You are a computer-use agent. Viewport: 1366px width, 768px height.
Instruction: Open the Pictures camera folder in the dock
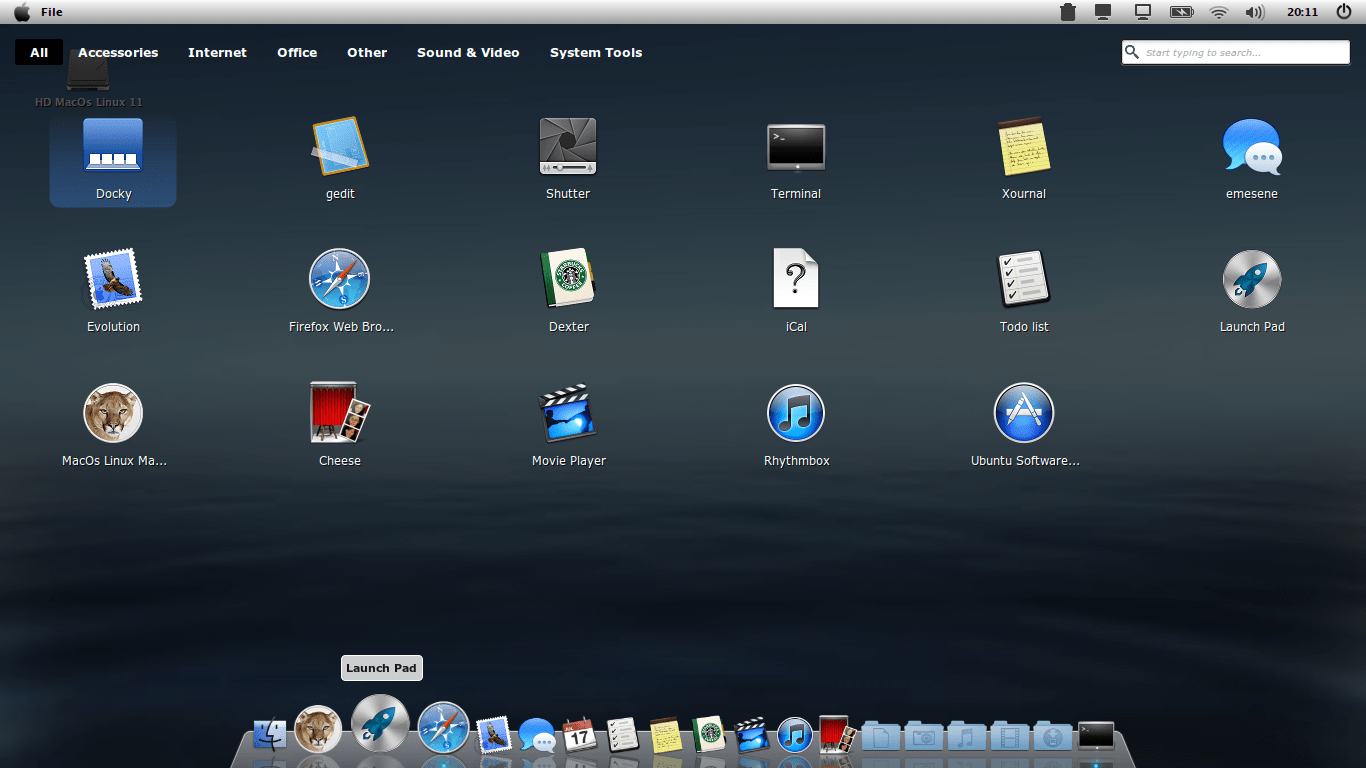[x=923, y=737]
